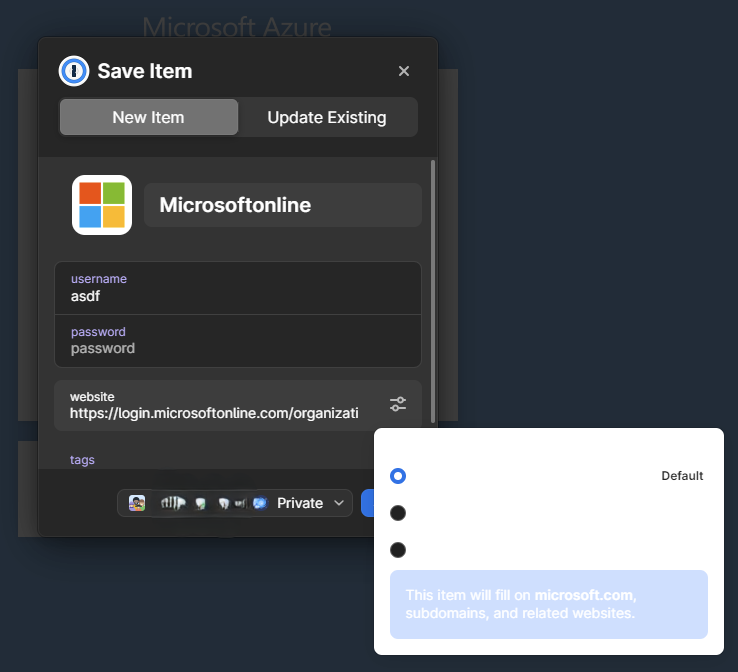
Task: Click the blue autofill info banner
Action: click(548, 604)
